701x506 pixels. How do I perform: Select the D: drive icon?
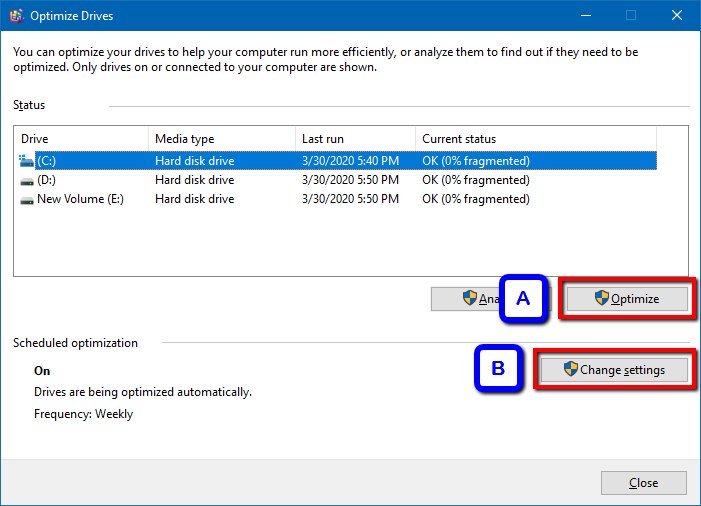[26, 180]
